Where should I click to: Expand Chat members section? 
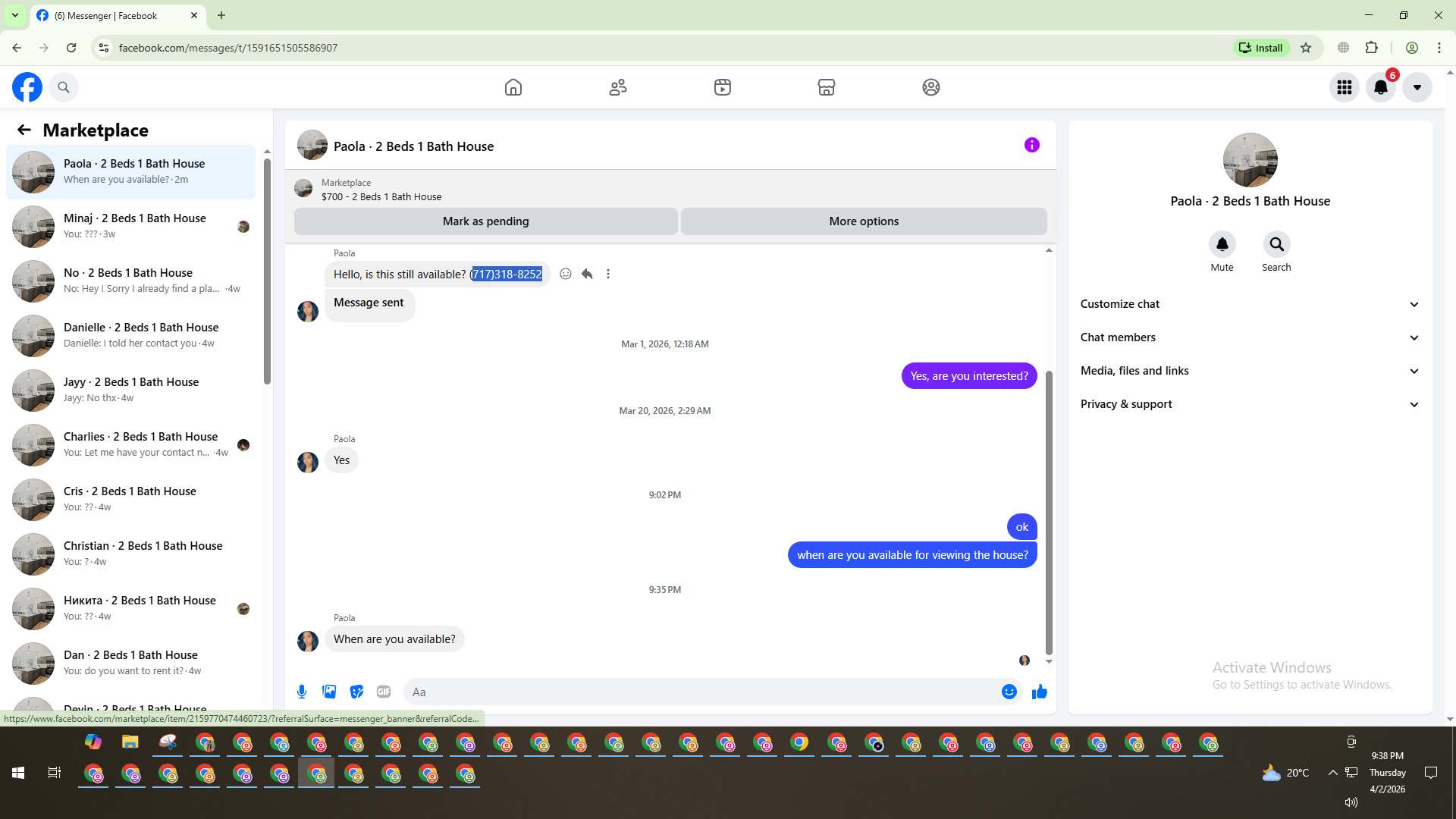click(1250, 337)
